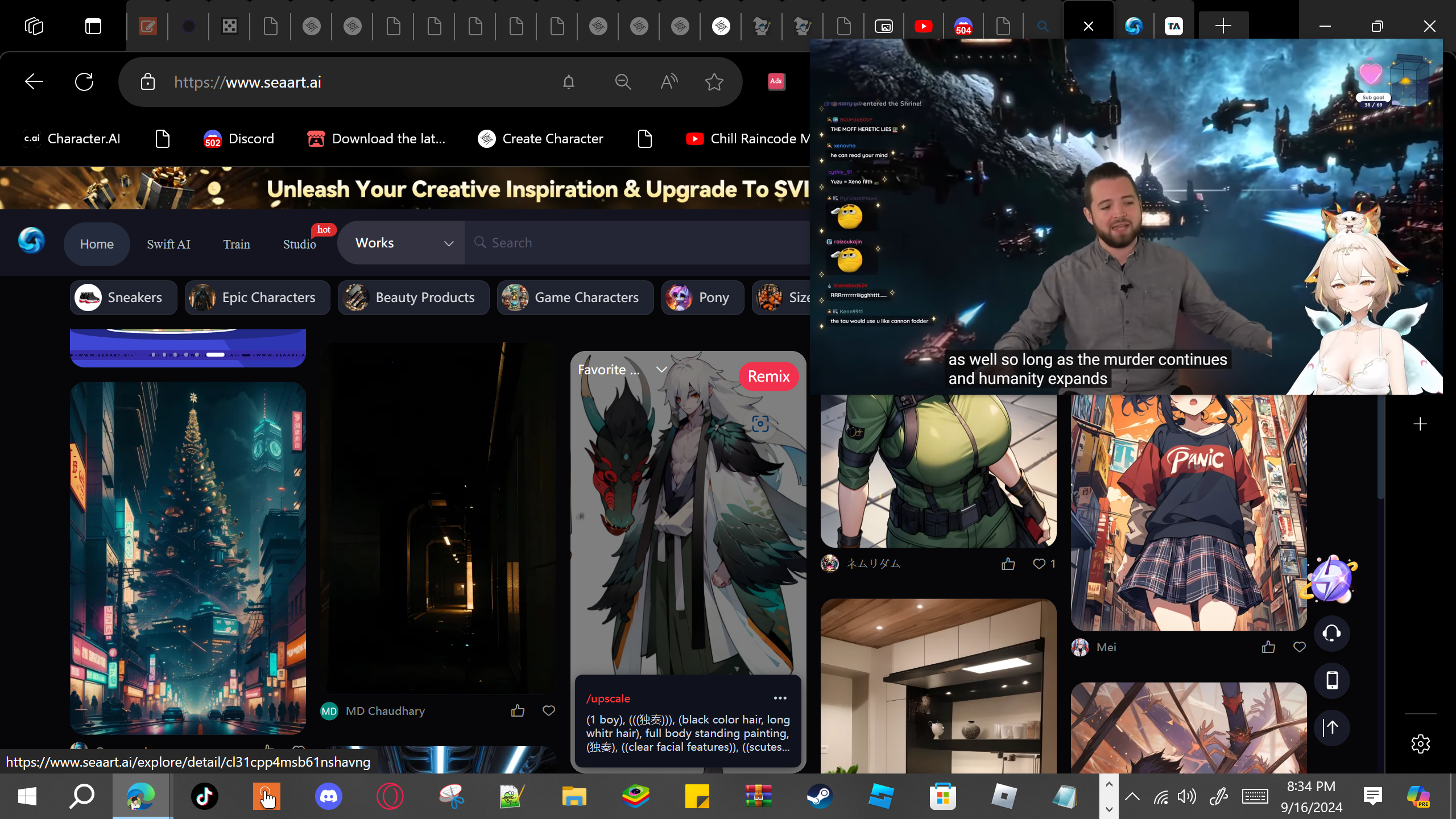Viewport: 1456px width, 819px height.
Task: Open the Christmas tree city artwork
Action: pyautogui.click(x=188, y=559)
